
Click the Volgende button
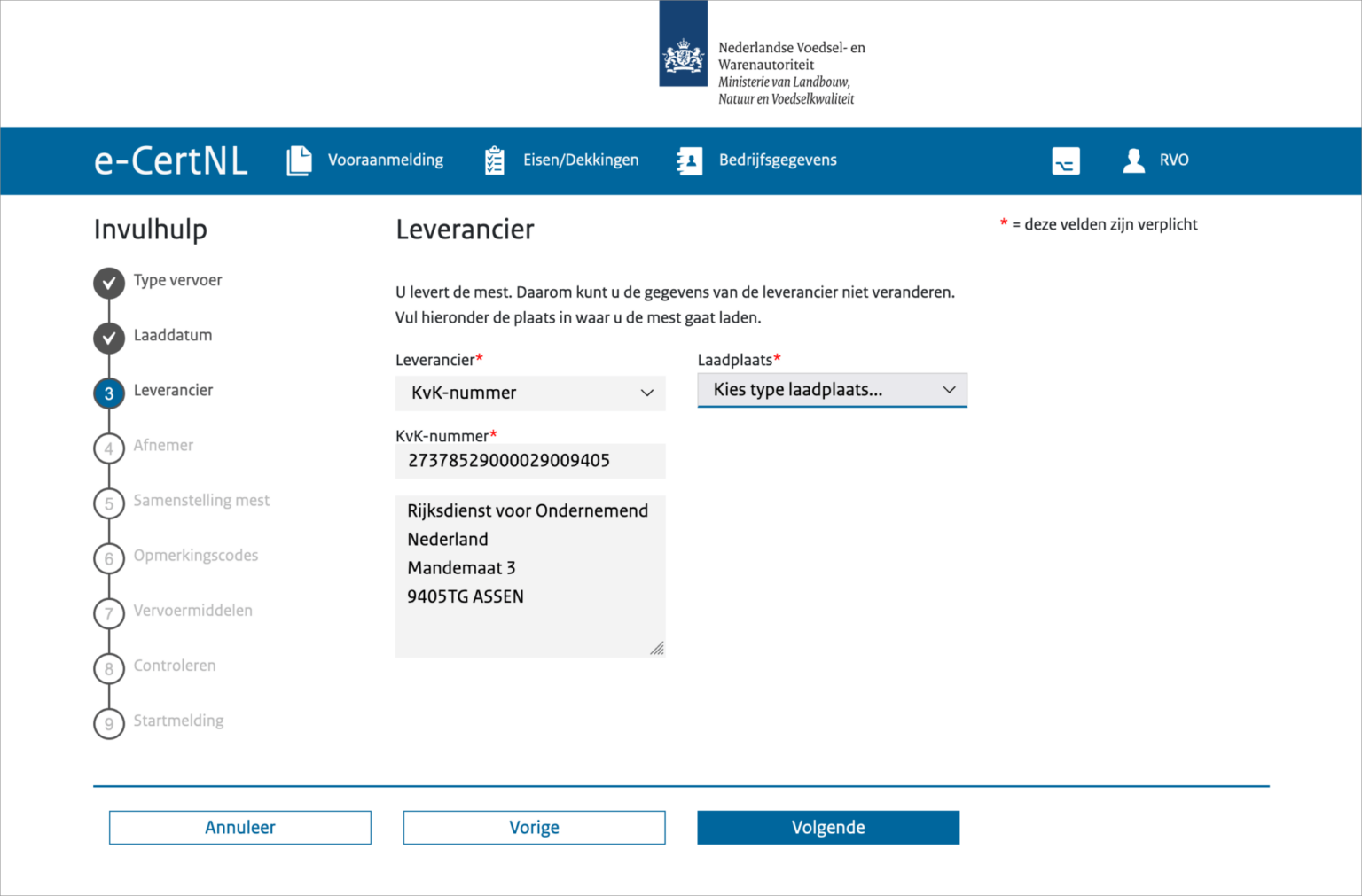point(827,827)
